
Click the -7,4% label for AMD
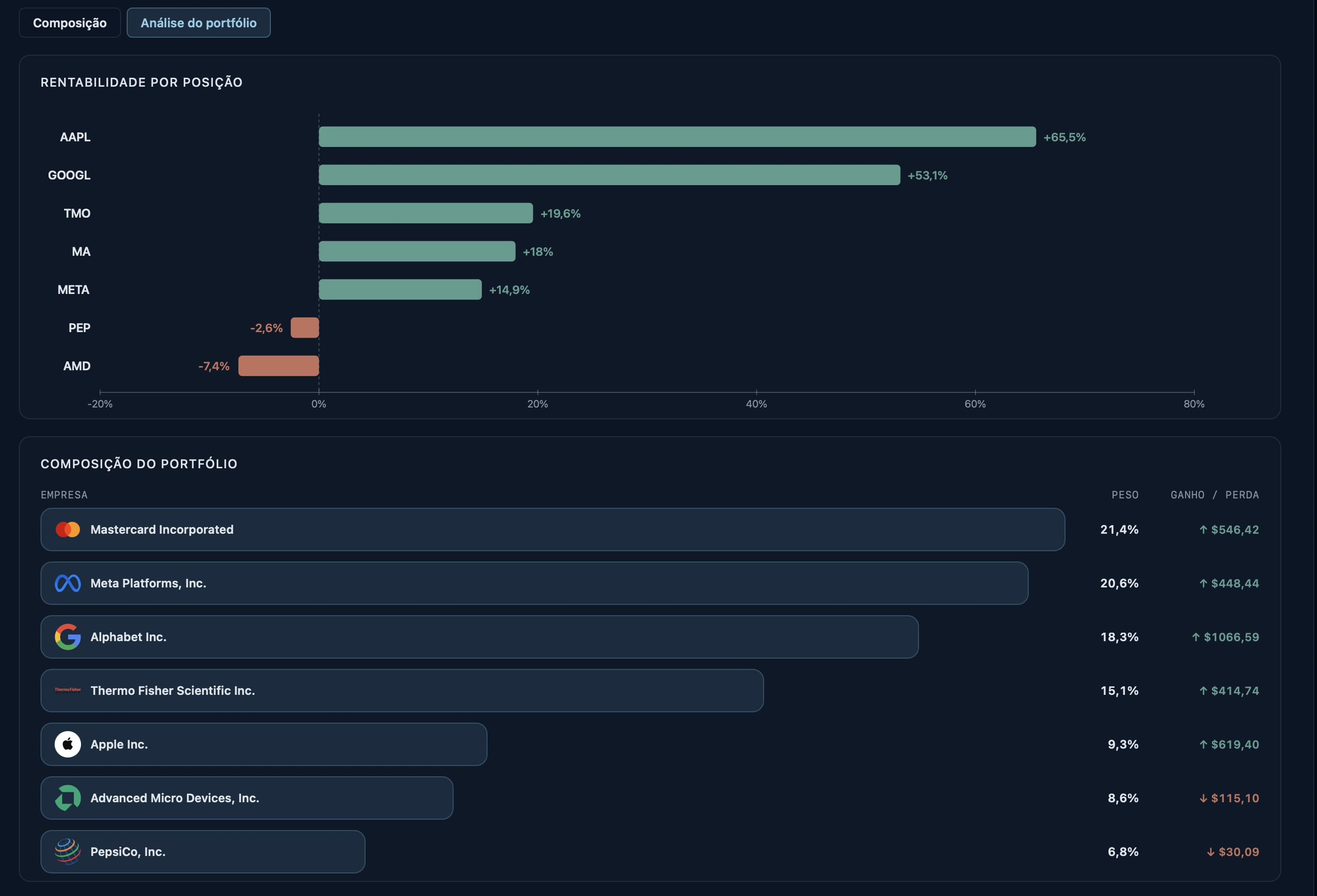[x=214, y=366]
